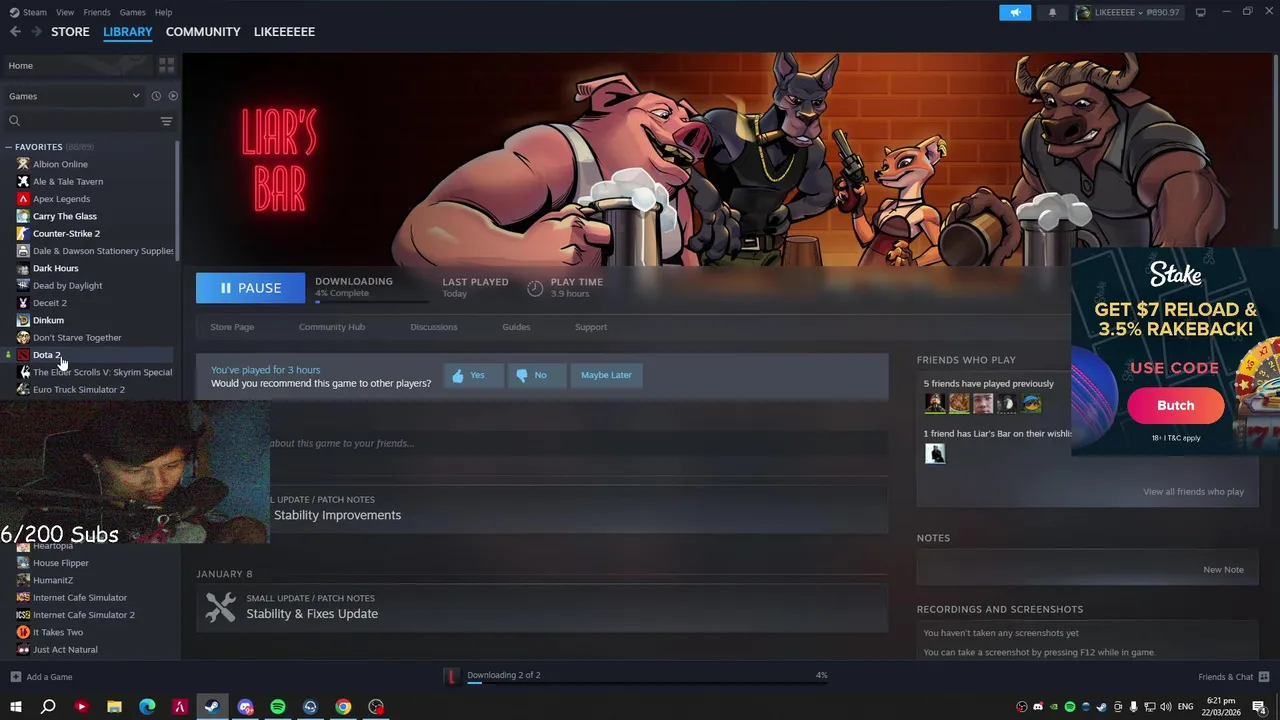Click View all friends who play
The width and height of the screenshot is (1280, 720).
[x=1193, y=492]
